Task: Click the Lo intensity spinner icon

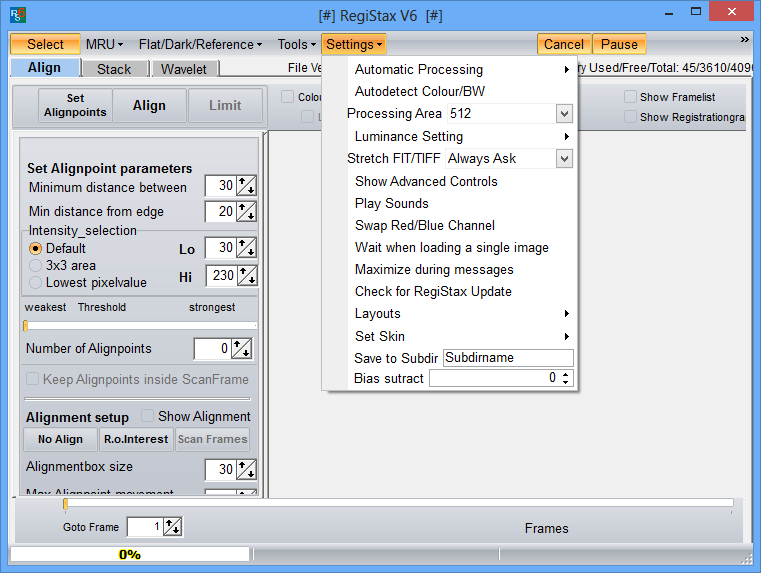Action: (x=246, y=248)
